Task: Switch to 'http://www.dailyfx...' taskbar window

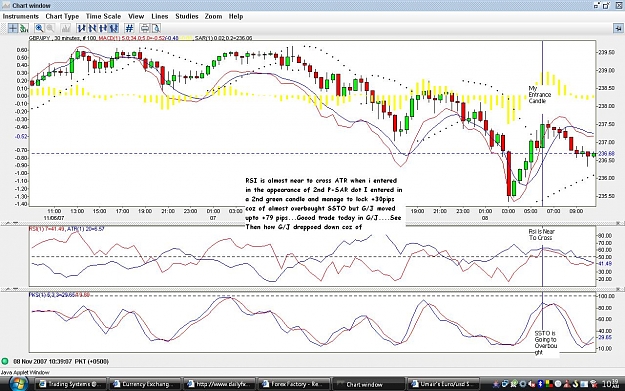Action: coord(219,384)
